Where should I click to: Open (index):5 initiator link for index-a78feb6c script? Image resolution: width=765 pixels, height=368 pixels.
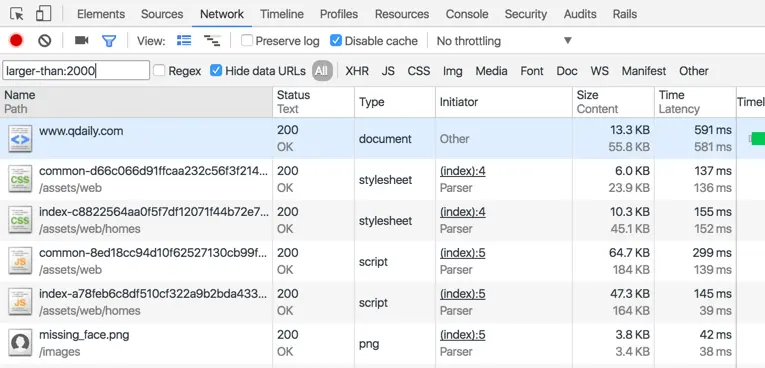(463, 294)
